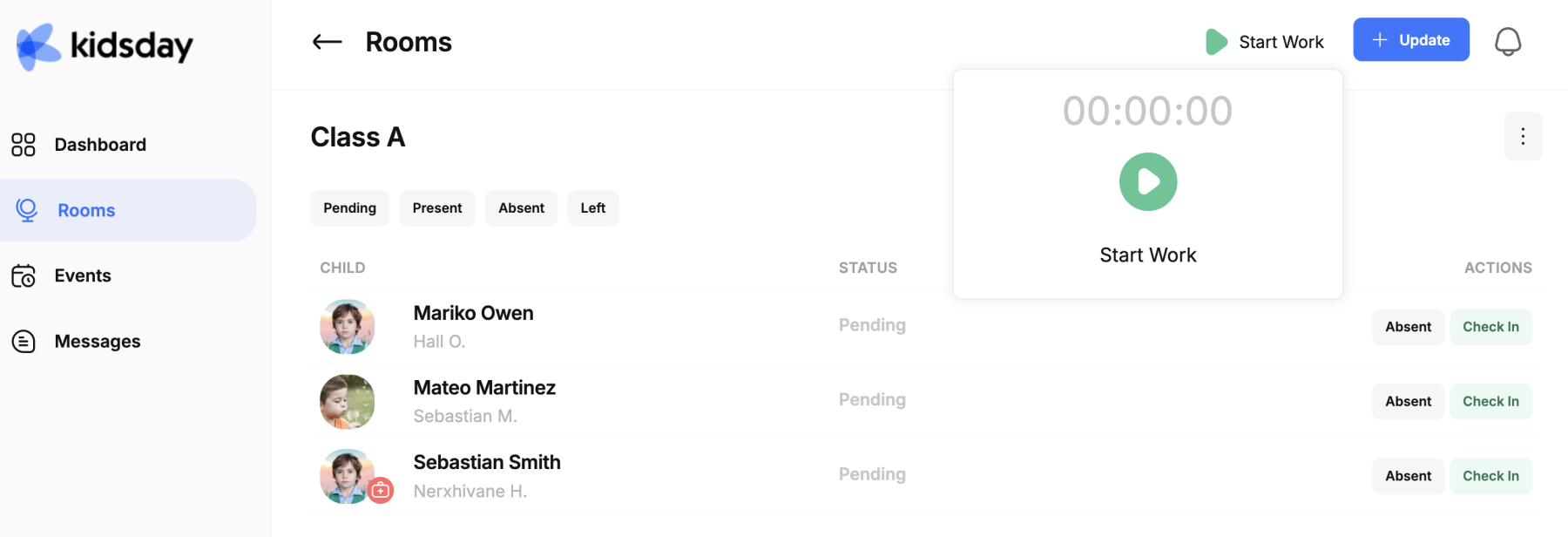1568x537 pixels.
Task: Click the large green play button
Action: tap(1148, 181)
